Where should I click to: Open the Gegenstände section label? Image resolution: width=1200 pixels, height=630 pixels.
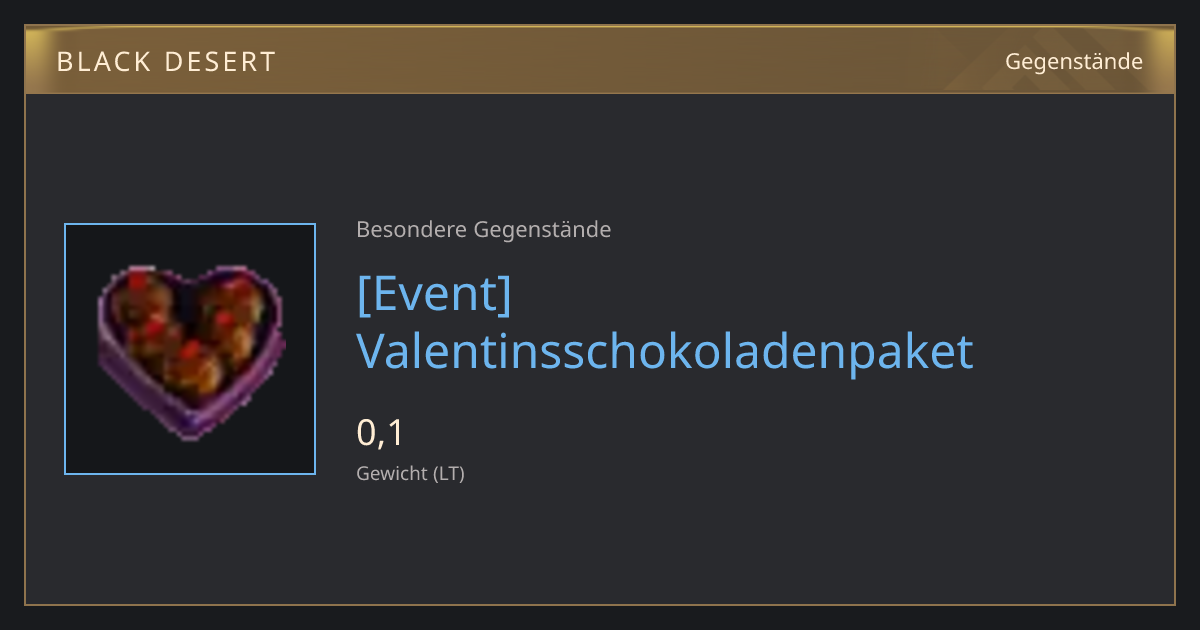[1073, 62]
